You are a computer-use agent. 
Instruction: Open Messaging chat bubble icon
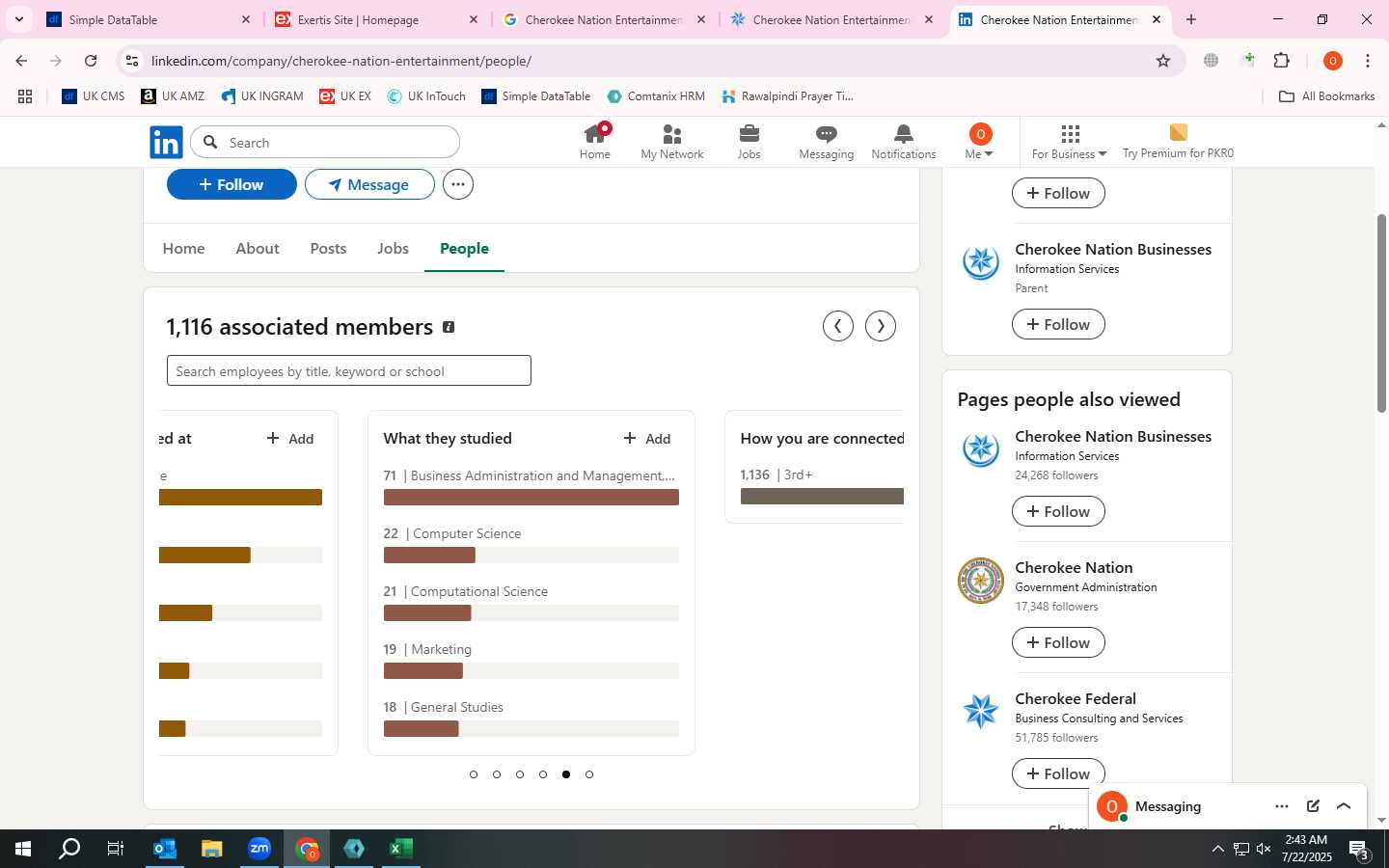click(827, 134)
